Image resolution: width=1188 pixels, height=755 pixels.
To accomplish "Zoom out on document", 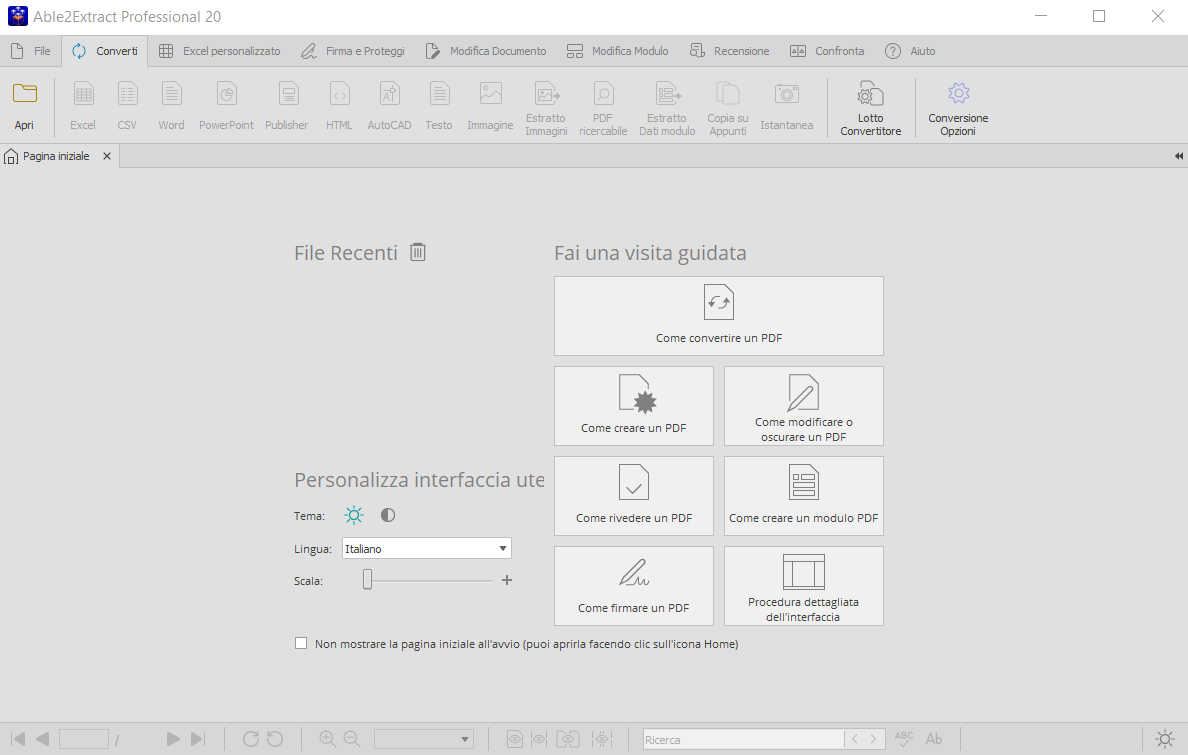I will [352, 738].
